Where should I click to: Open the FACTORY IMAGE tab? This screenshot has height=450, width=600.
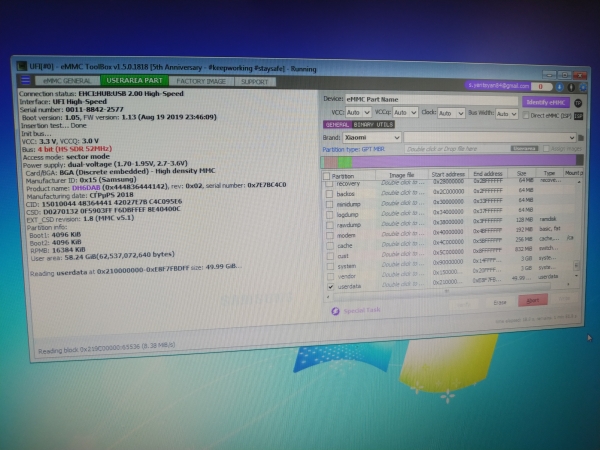point(201,80)
